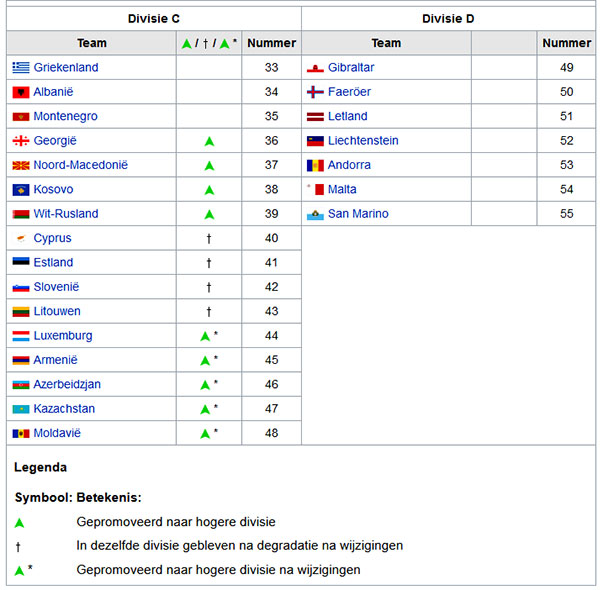The height and width of the screenshot is (590, 603).
Task: Click the starred arrow in Luxemburg row
Action: click(x=209, y=336)
